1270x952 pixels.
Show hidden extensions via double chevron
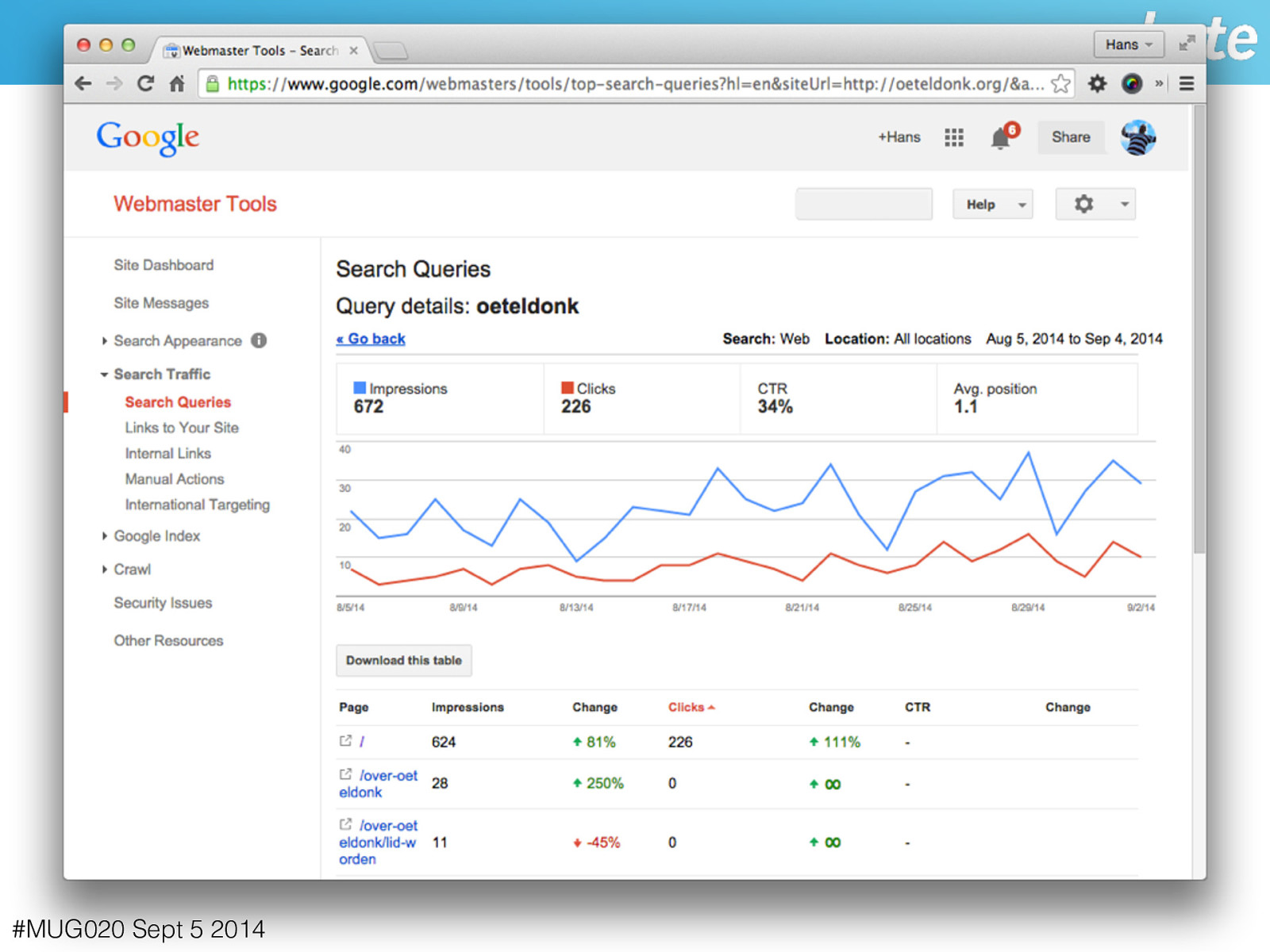coord(1159,83)
